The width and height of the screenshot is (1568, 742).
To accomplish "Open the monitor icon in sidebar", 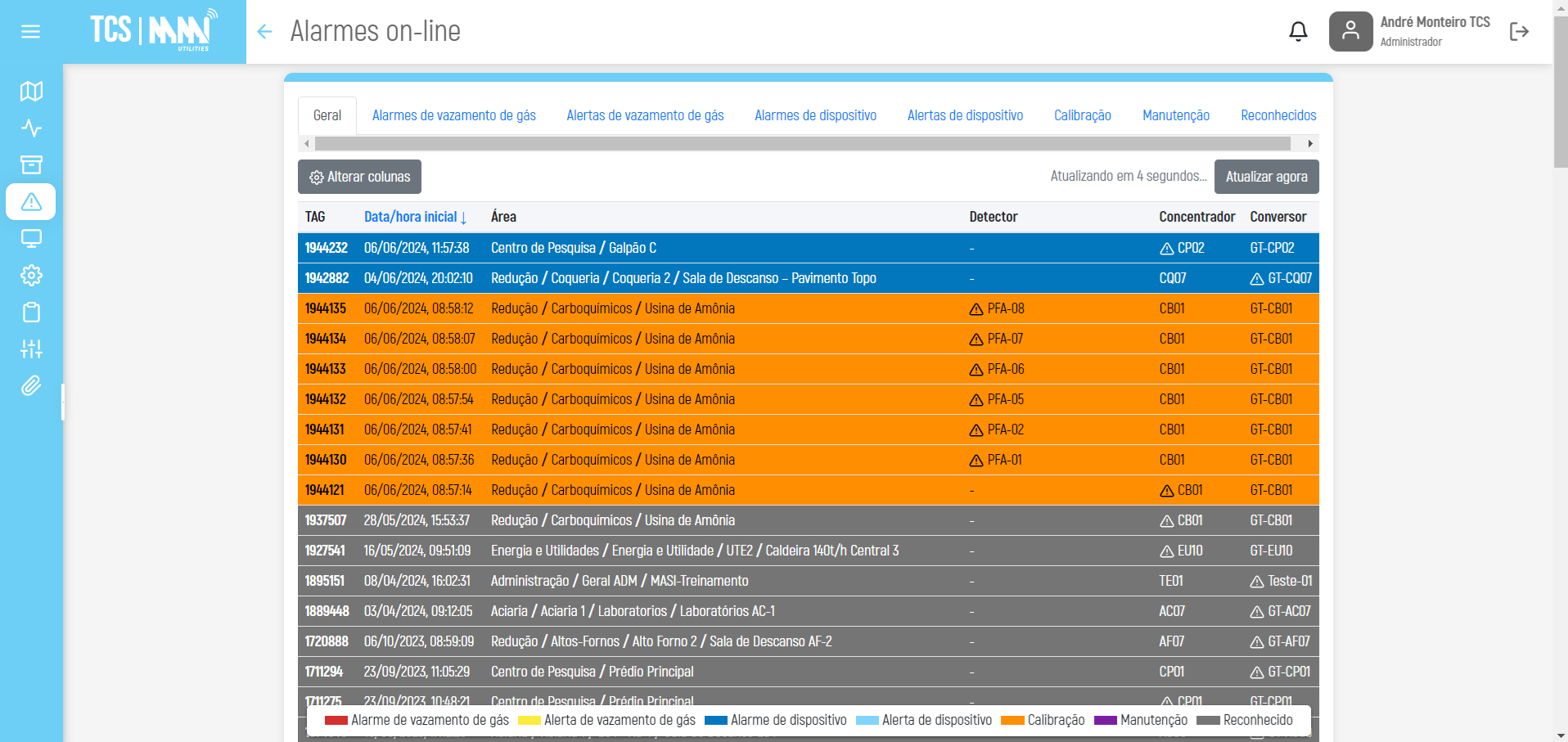I will point(31,238).
